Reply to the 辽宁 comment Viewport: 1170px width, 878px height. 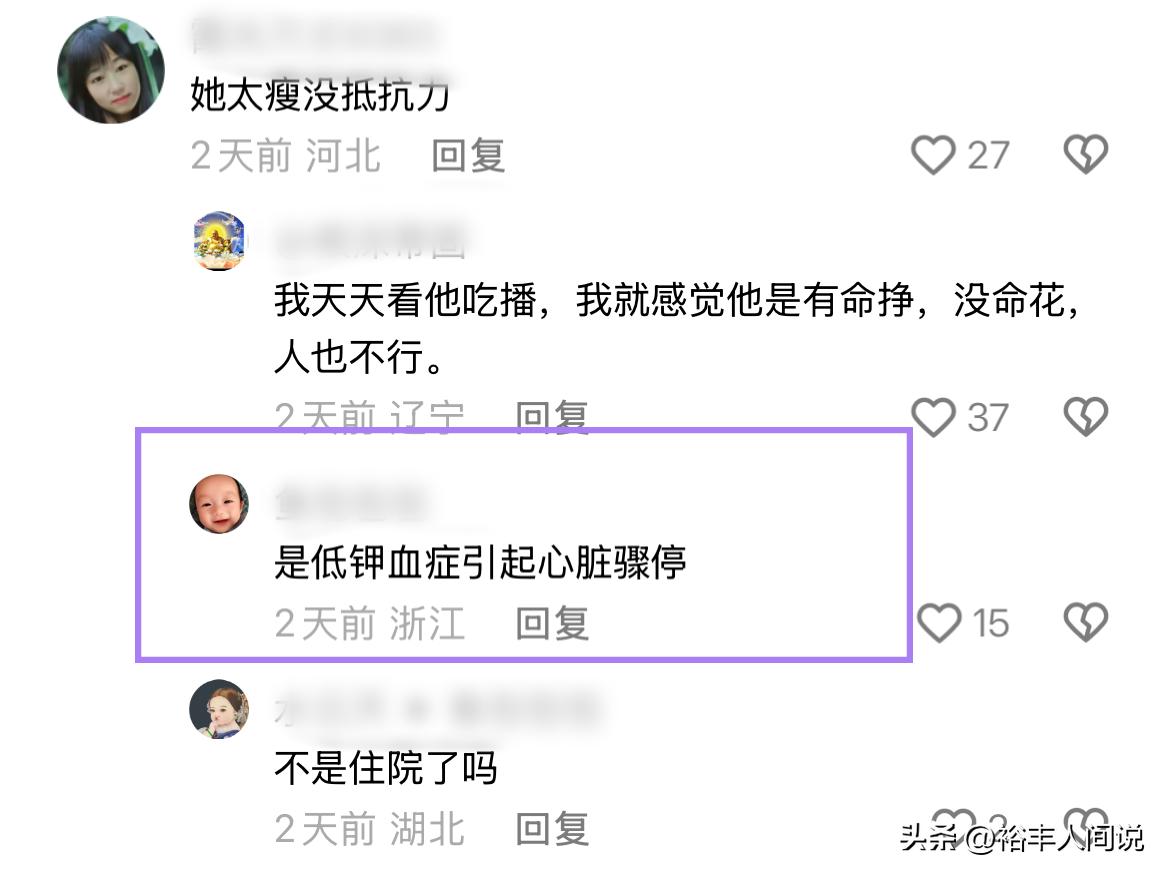point(552,416)
